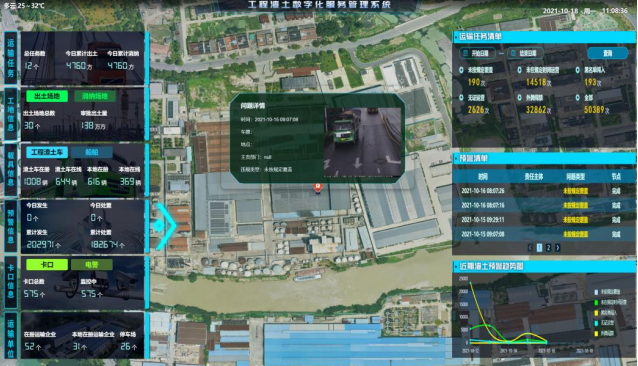Click the 查询 query button

(x=607, y=53)
